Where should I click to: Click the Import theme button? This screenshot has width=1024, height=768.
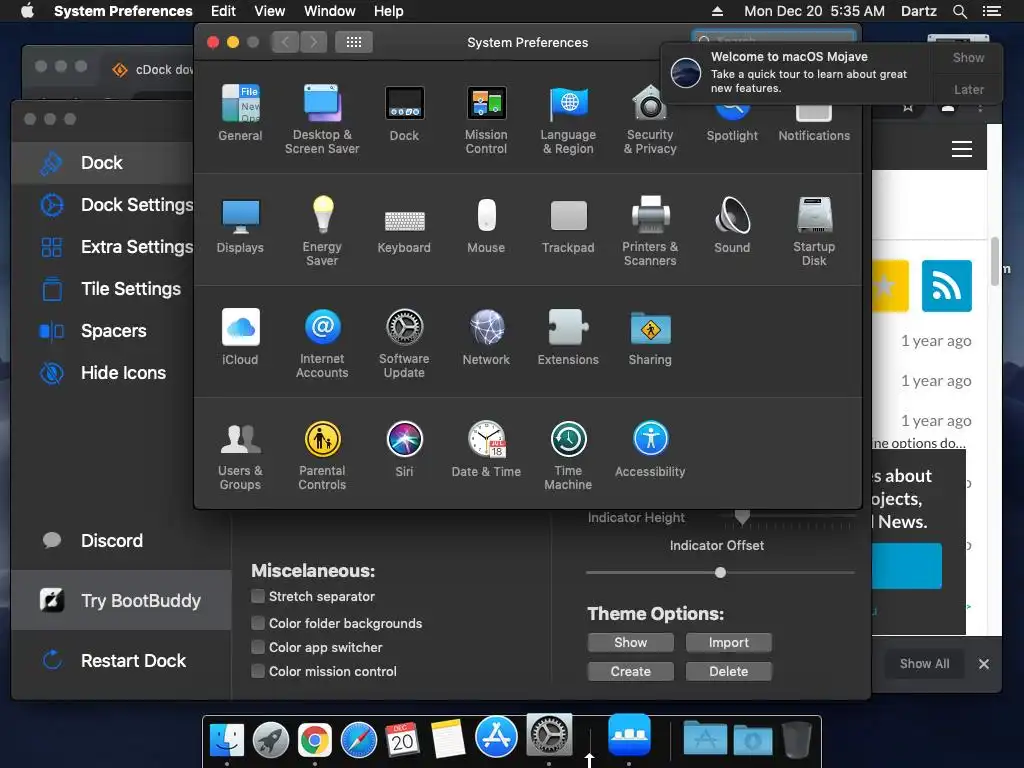tap(728, 643)
